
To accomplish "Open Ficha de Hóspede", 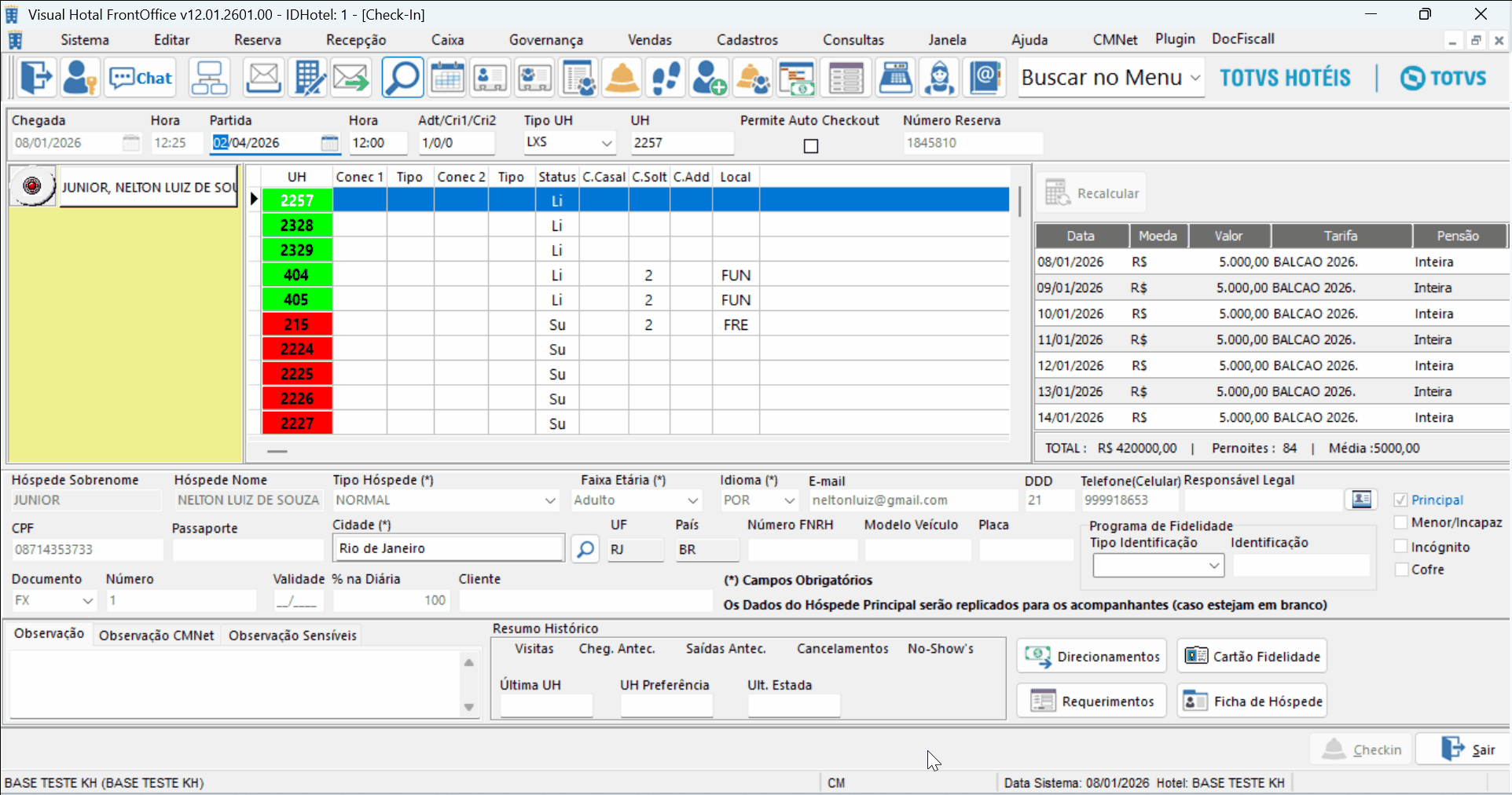I will (x=1252, y=701).
